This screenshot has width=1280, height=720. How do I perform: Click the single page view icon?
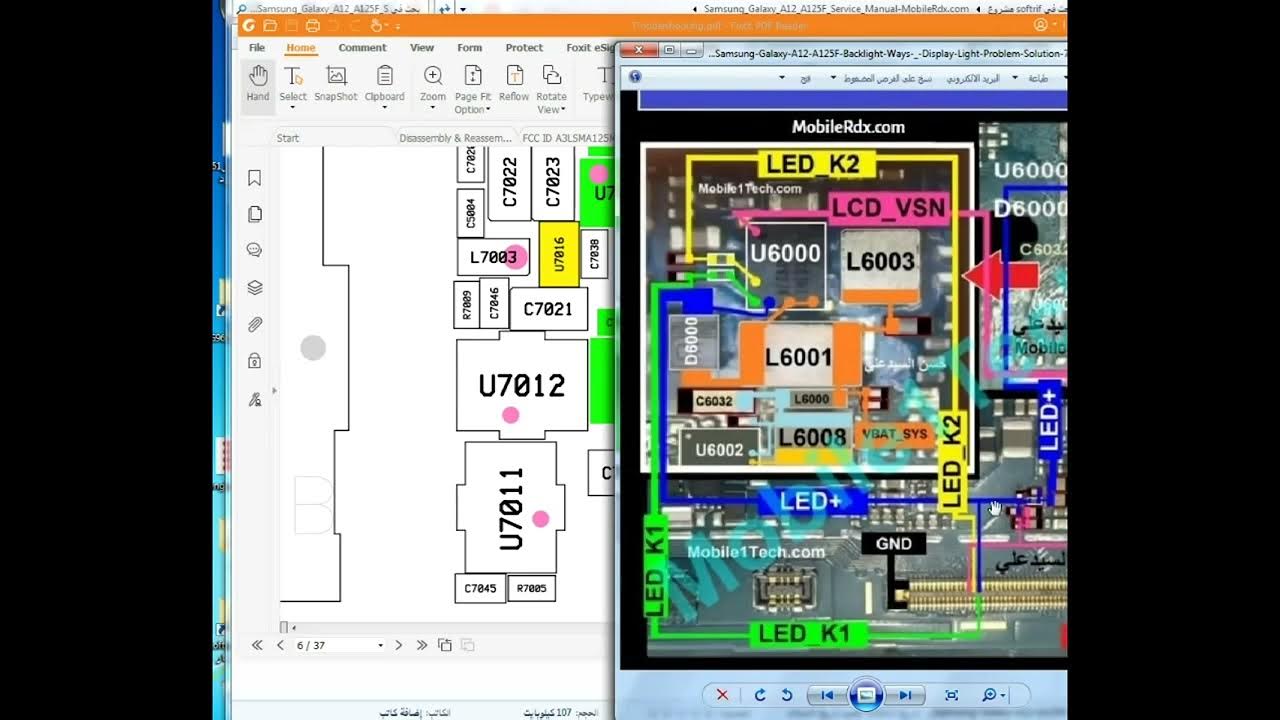[x=445, y=645]
